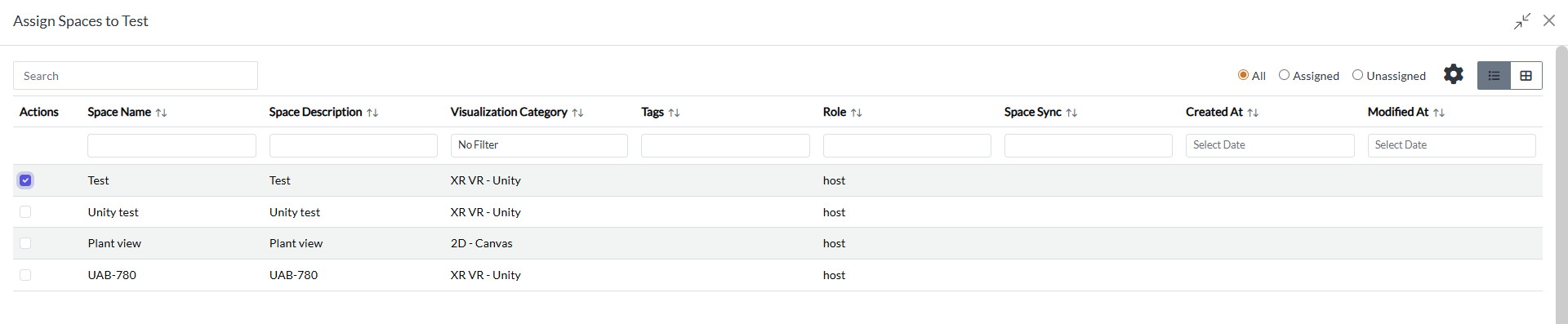Viewport: 1568px width, 324px height.
Task: Select the Test space name cell
Action: click(x=98, y=180)
